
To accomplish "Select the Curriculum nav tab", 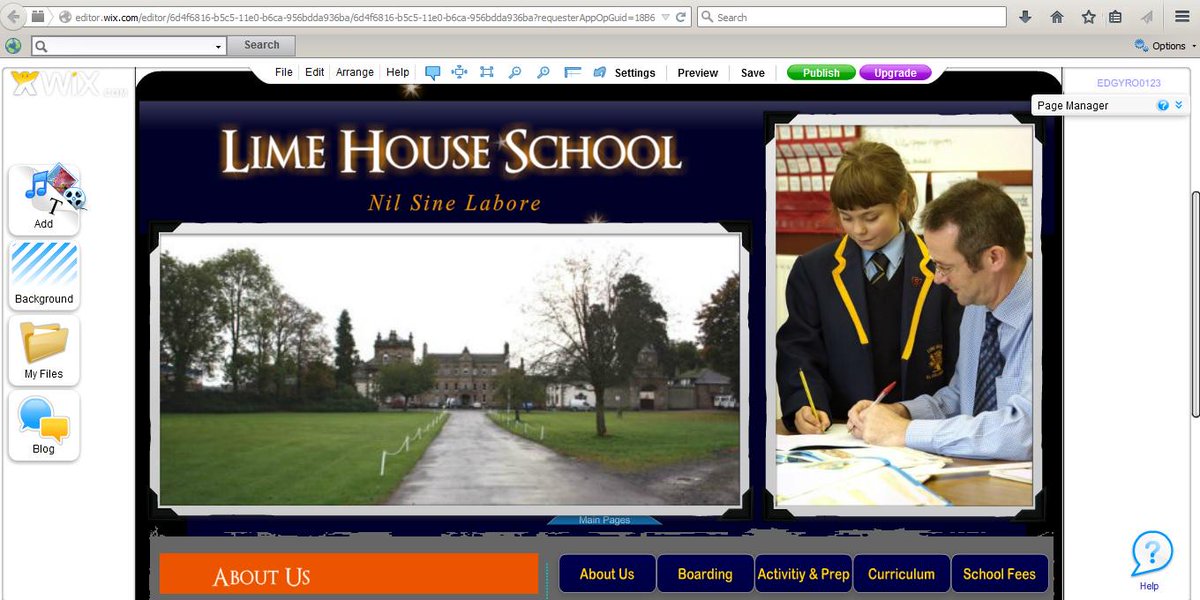I will [901, 573].
